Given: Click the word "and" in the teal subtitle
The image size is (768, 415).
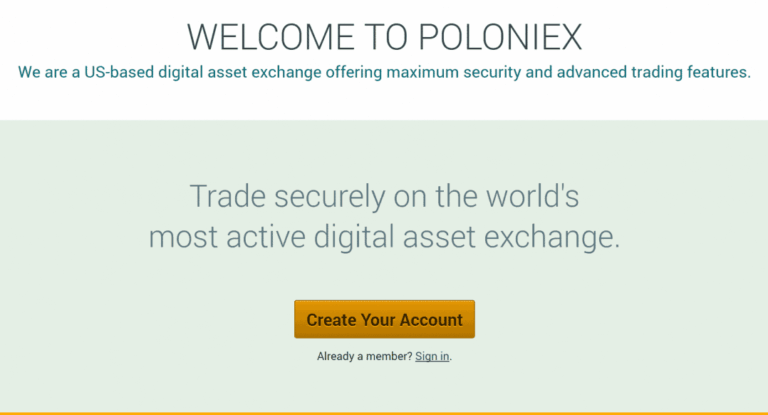Looking at the screenshot, I should point(539,73).
